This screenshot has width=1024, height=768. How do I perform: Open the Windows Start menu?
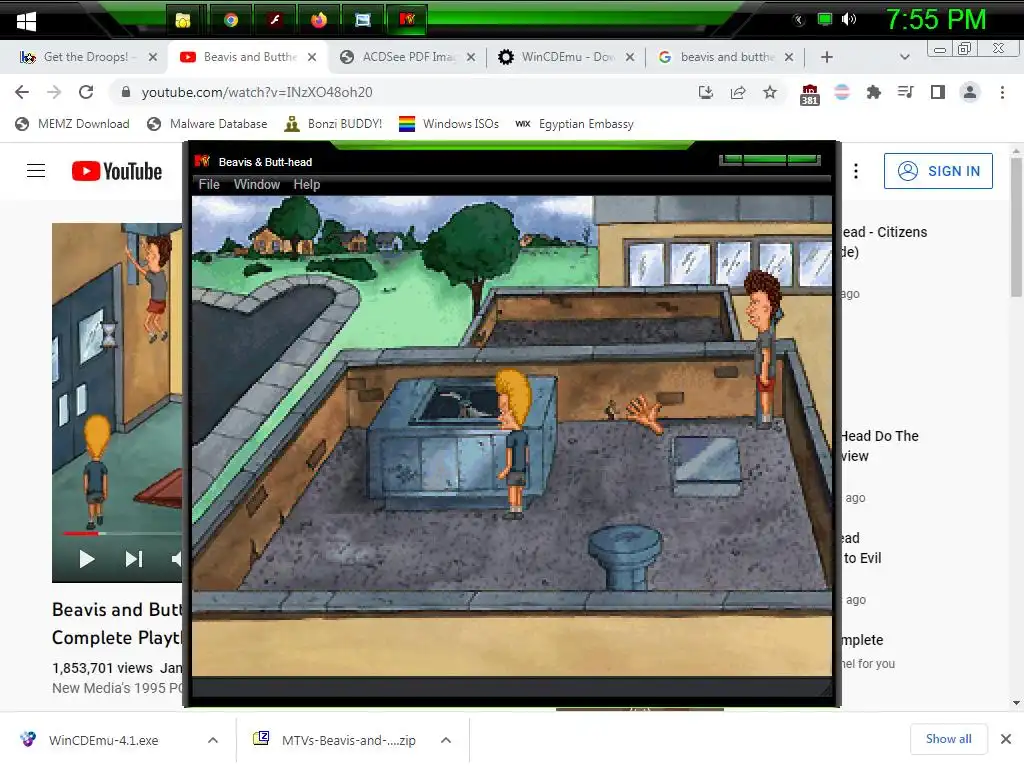pyautogui.click(x=26, y=21)
